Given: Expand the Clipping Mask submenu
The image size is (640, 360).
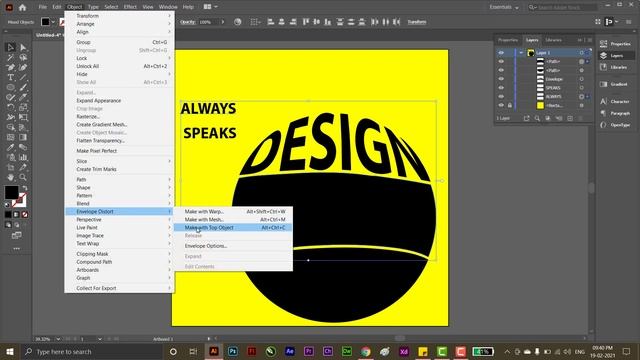Looking at the screenshot, I should click(x=120, y=254).
